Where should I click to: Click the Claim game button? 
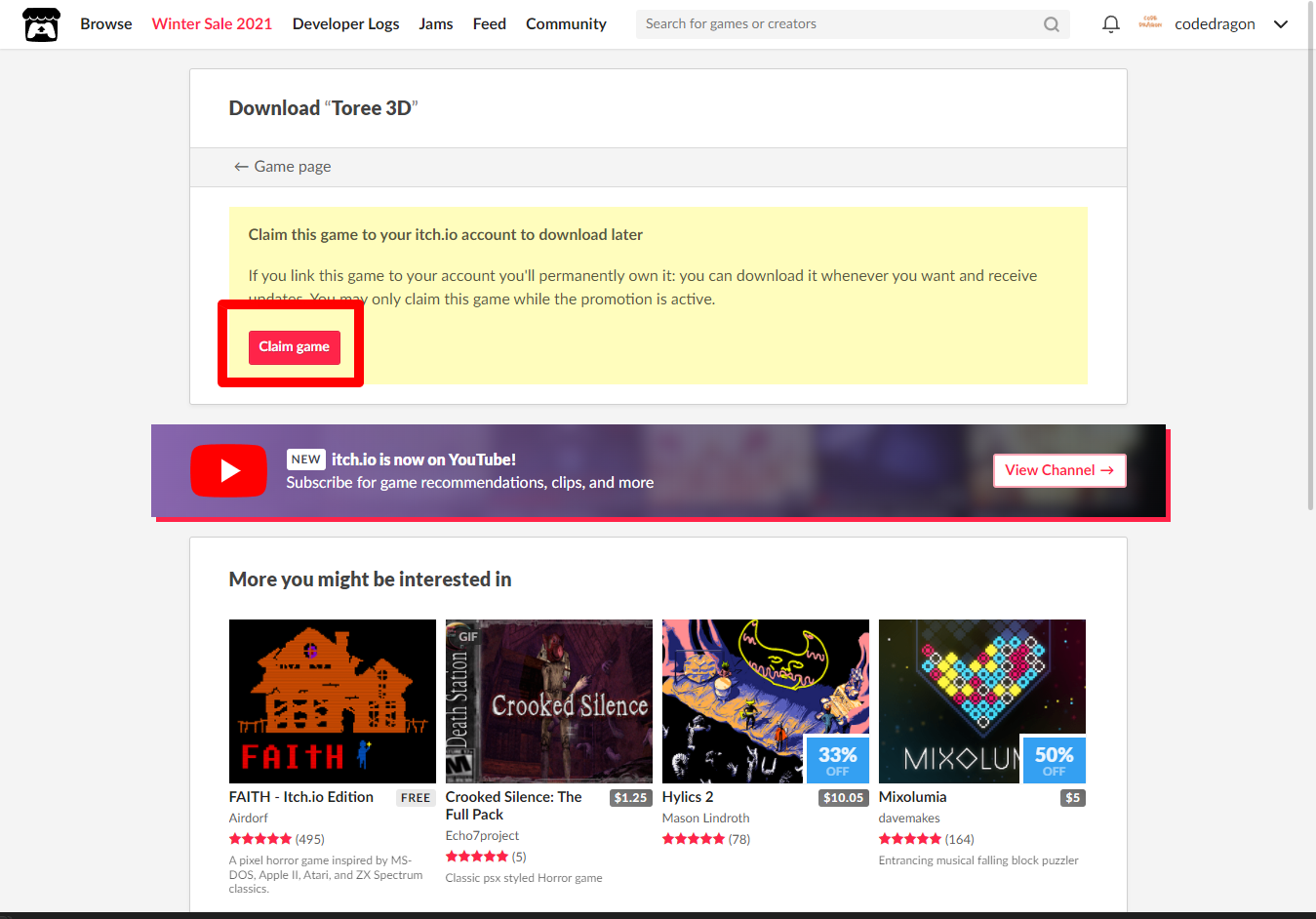(x=294, y=347)
